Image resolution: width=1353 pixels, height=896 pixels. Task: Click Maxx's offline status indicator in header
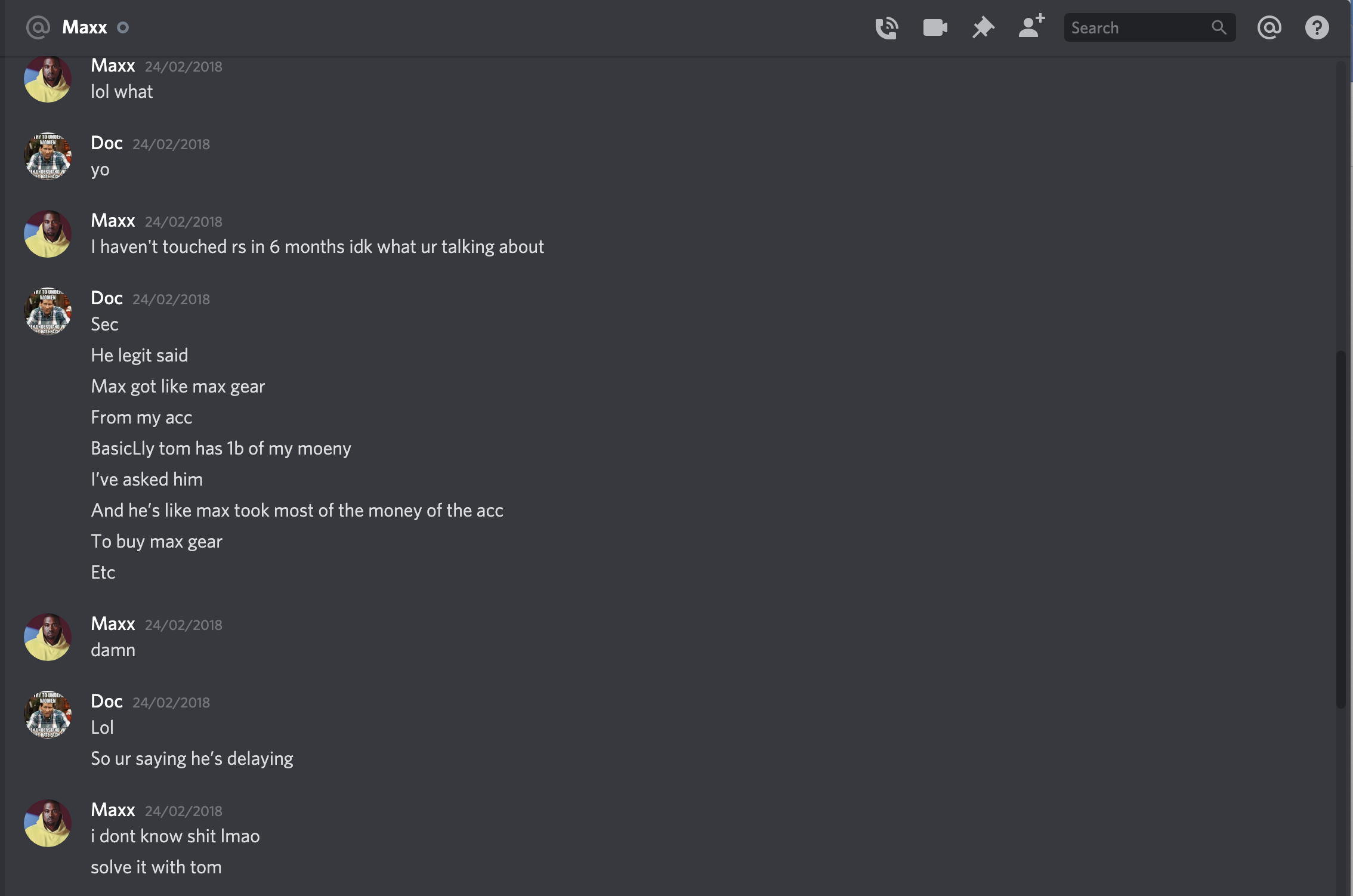click(x=123, y=27)
